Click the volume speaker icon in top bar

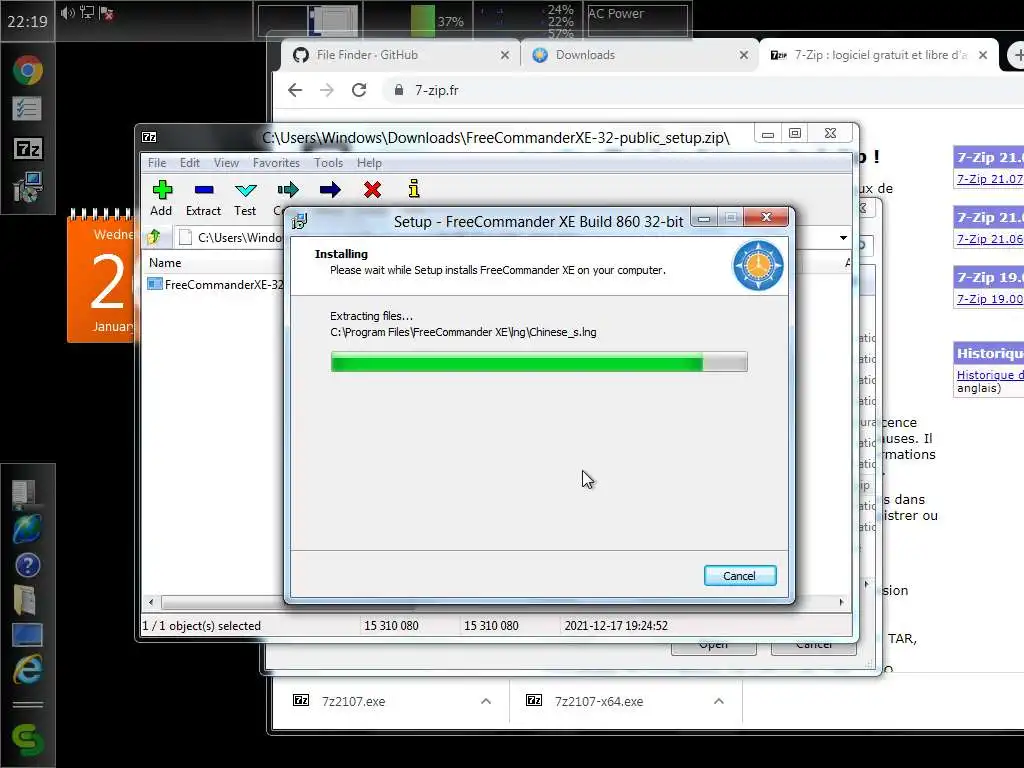[x=68, y=12]
